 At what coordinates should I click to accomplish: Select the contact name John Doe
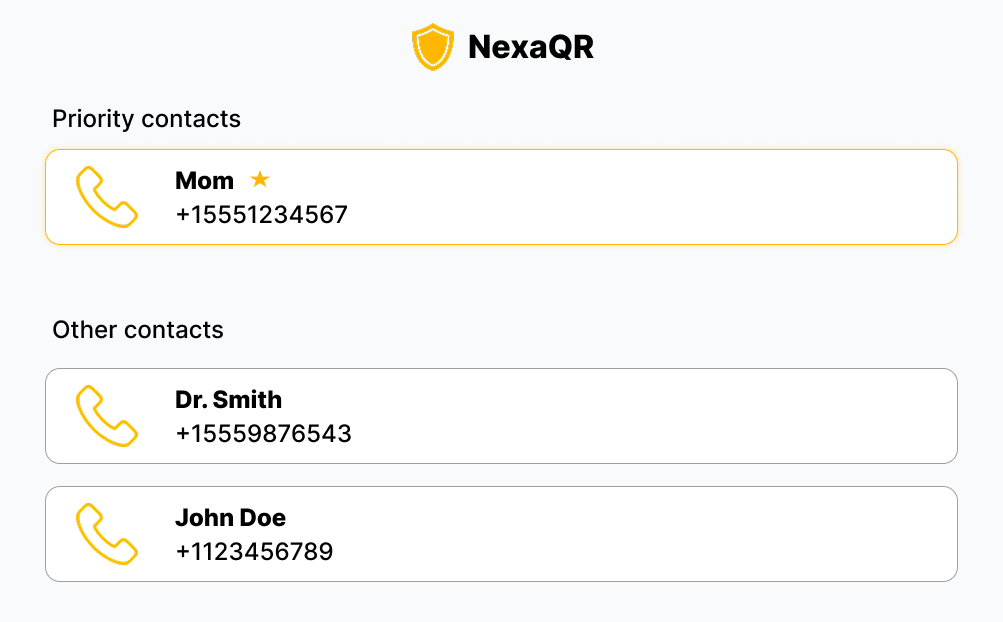[x=230, y=517]
